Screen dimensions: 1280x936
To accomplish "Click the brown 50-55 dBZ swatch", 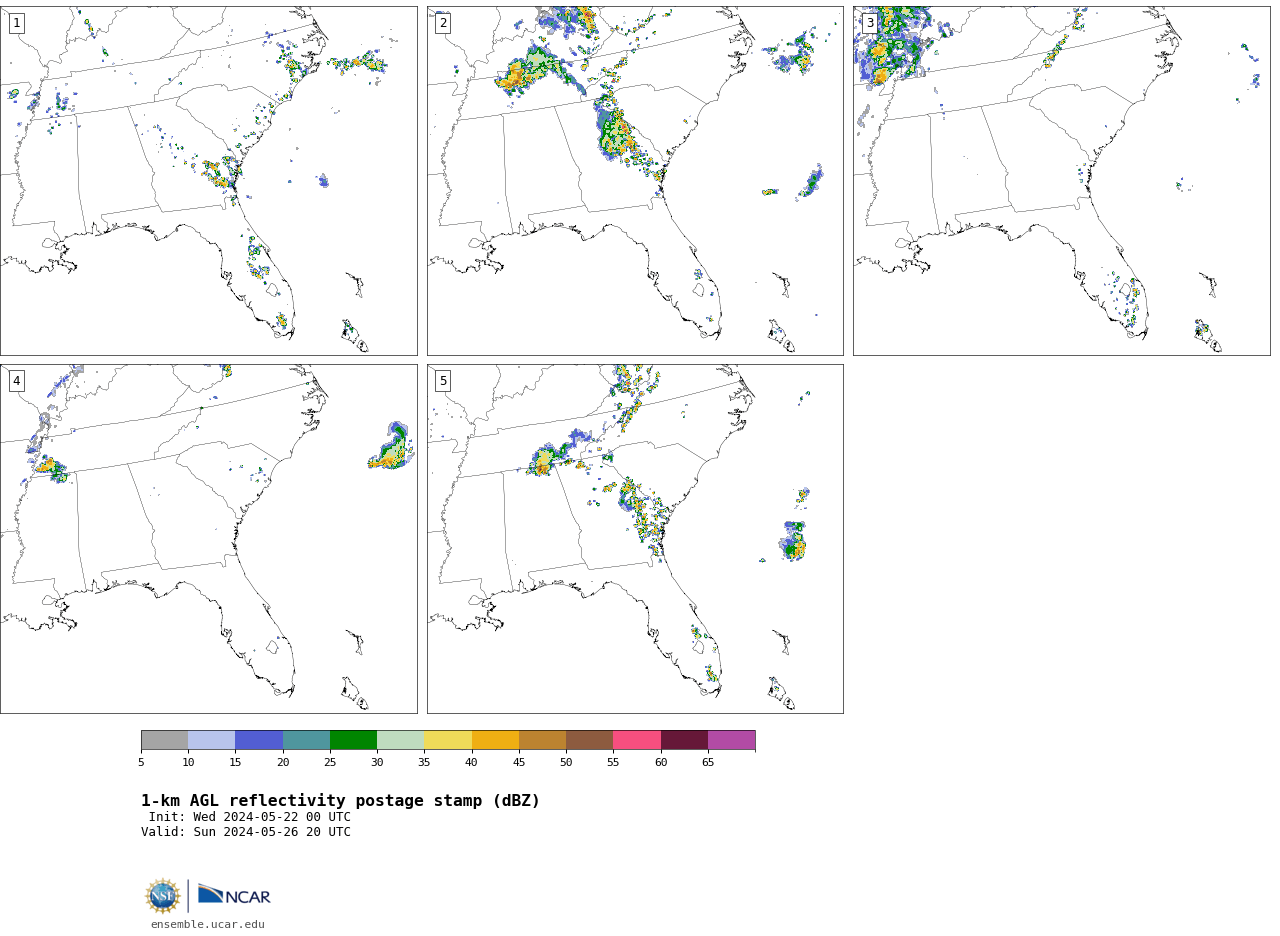I will pos(590,740).
